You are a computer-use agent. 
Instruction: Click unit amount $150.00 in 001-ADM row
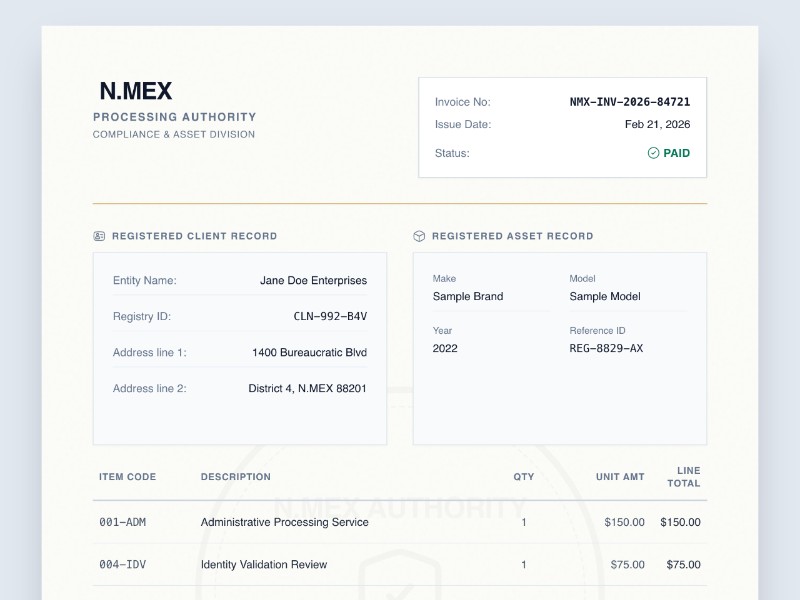pos(624,522)
